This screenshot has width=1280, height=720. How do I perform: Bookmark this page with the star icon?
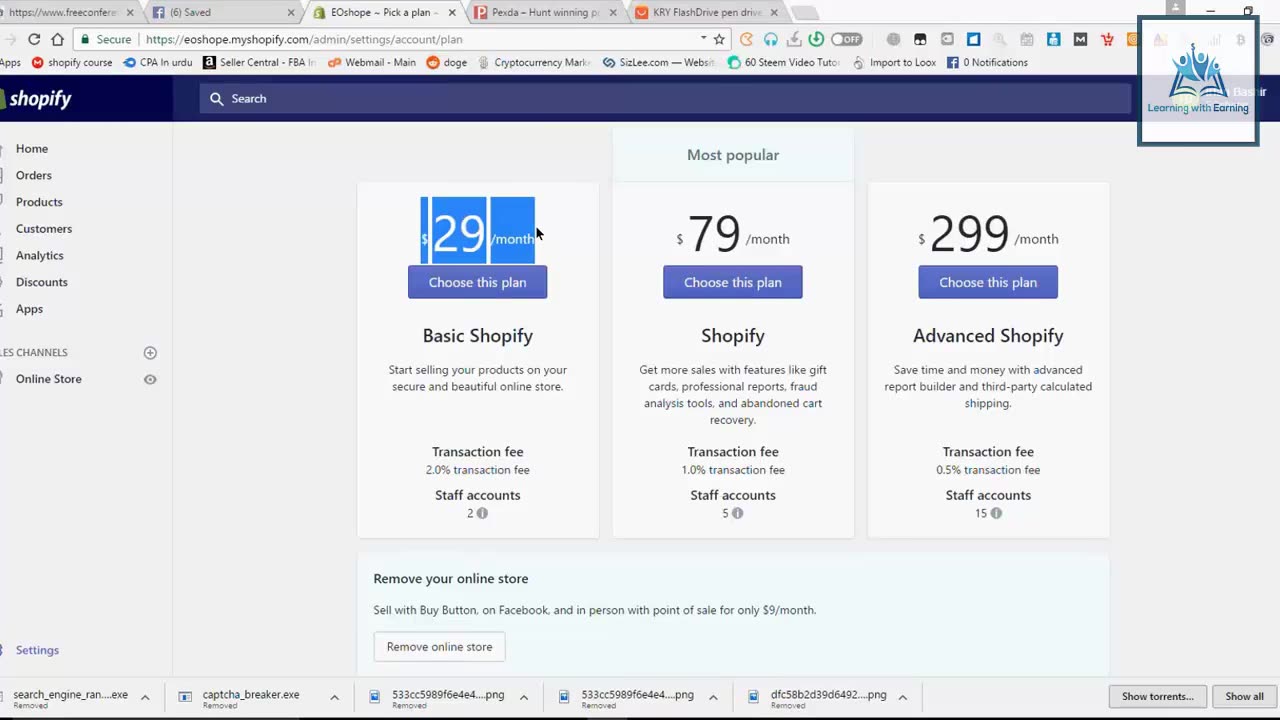coord(719,39)
